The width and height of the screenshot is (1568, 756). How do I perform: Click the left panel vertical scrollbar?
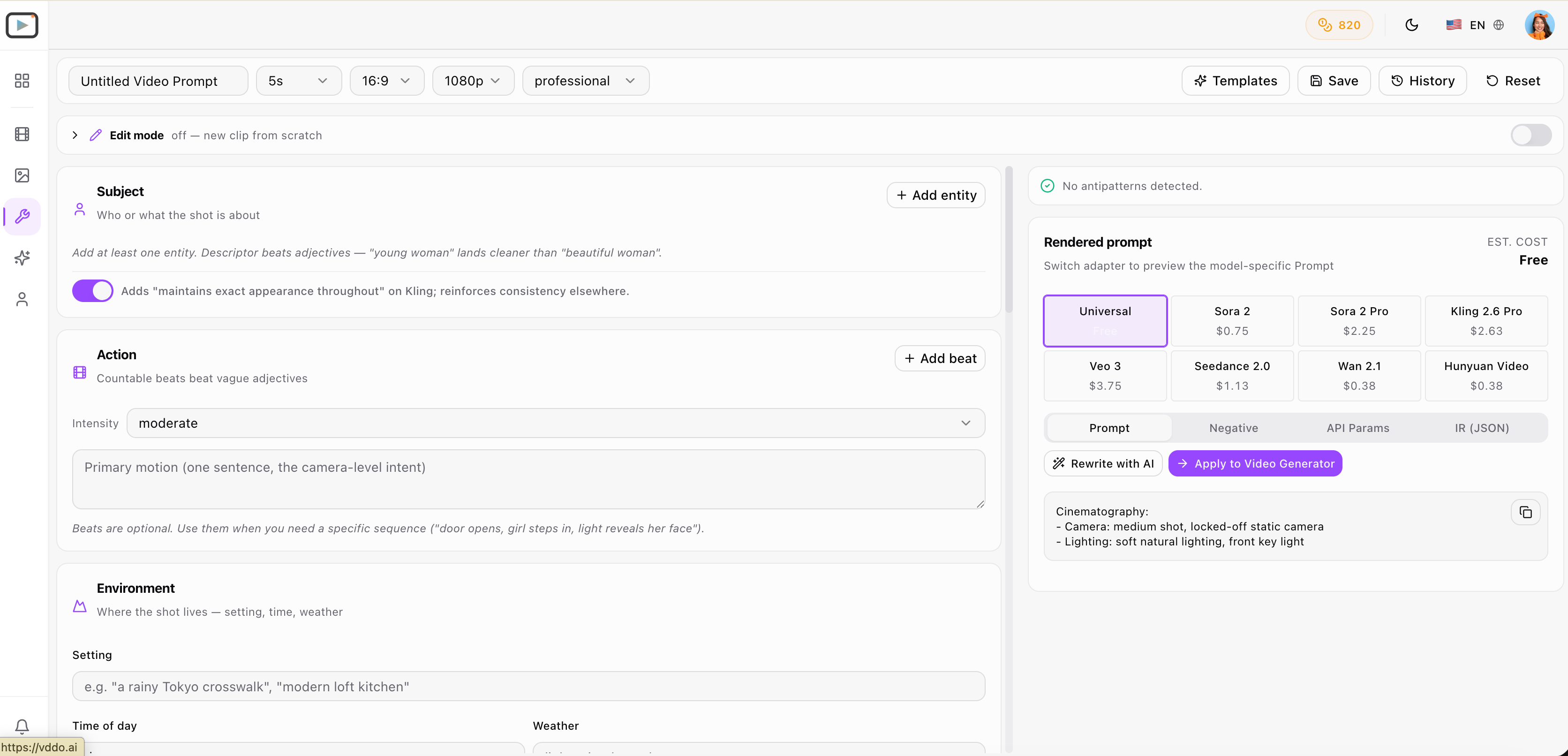(x=1009, y=241)
